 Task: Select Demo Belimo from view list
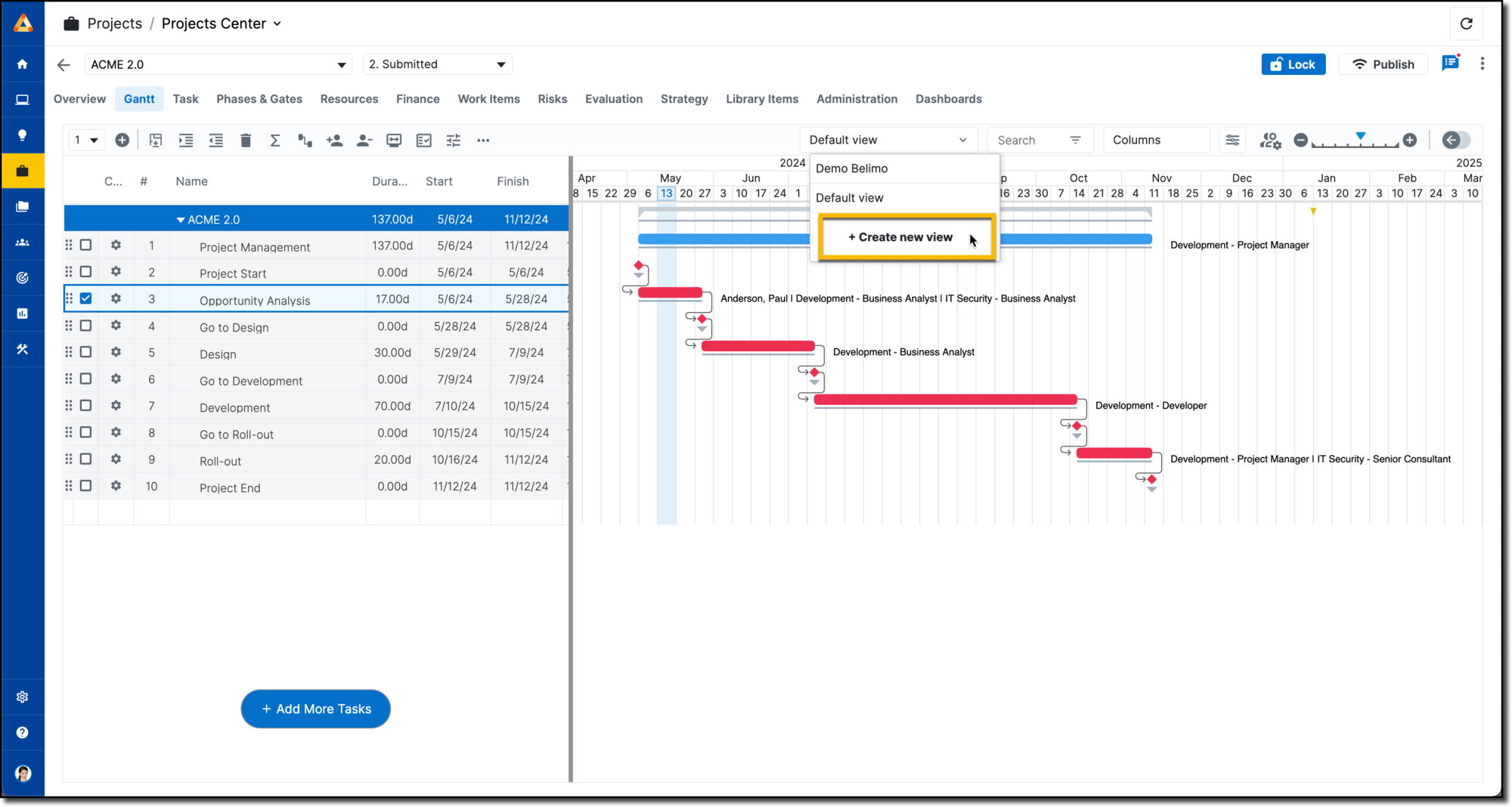pos(851,169)
